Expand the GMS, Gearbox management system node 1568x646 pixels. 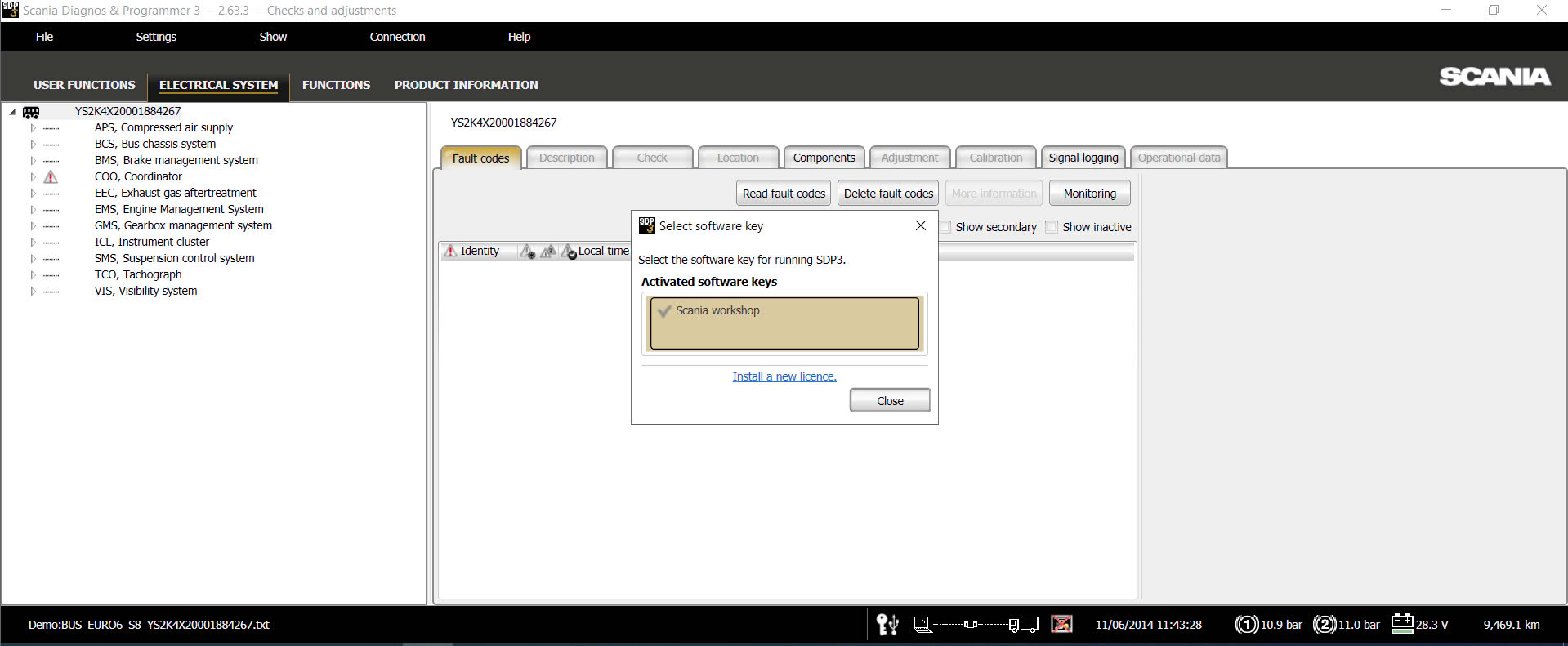(x=33, y=226)
